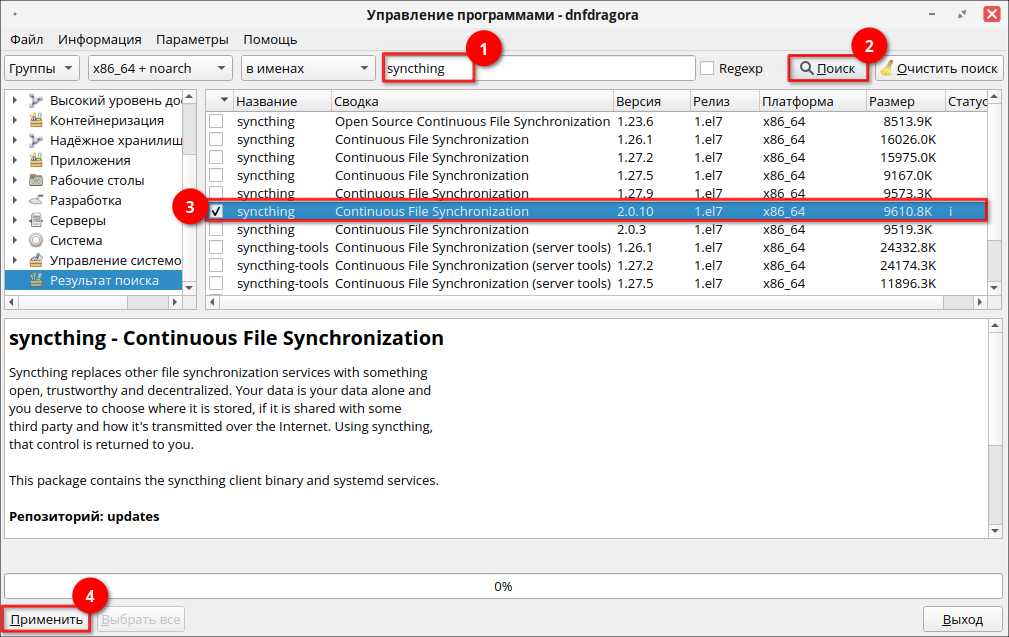Image resolution: width=1009 pixels, height=637 pixels.
Task: Uncheck syncthing version 2.0.10 package
Action: pyautogui.click(x=216, y=211)
